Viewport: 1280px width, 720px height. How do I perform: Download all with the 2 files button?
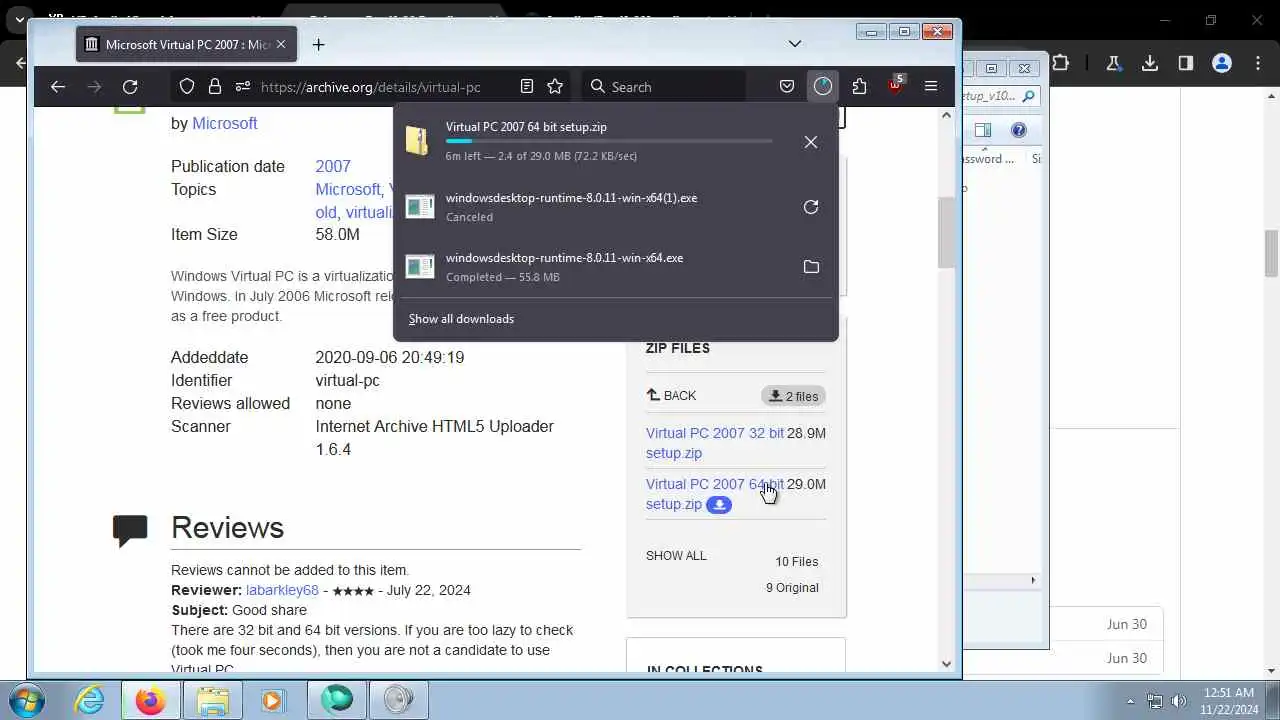[x=793, y=396]
